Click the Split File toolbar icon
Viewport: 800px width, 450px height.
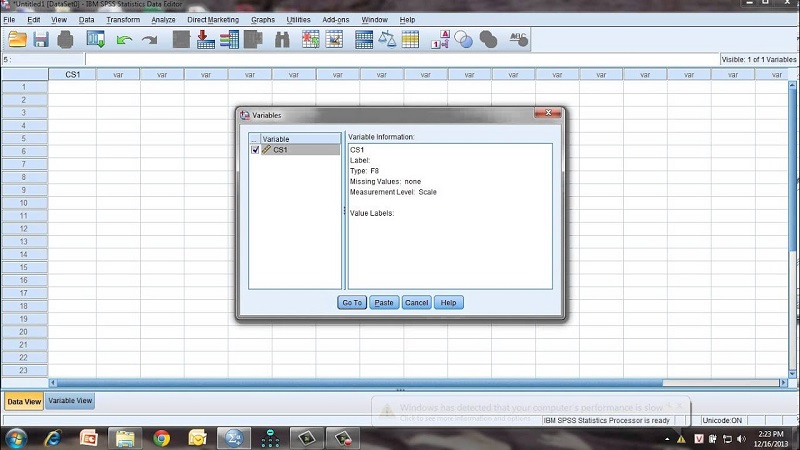[x=364, y=39]
